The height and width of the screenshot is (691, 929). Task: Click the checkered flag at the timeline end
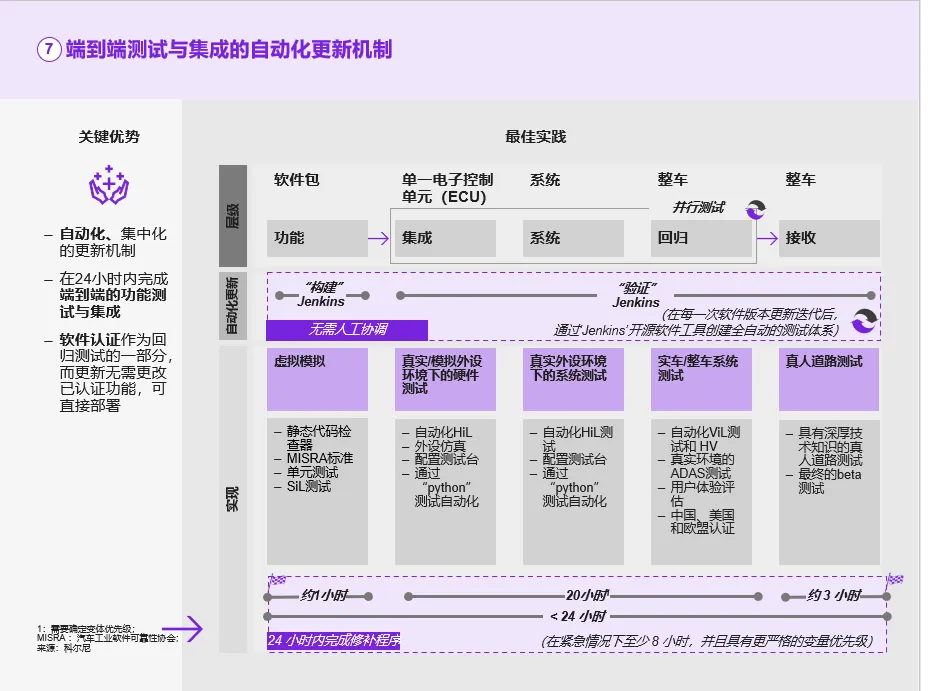point(894,579)
